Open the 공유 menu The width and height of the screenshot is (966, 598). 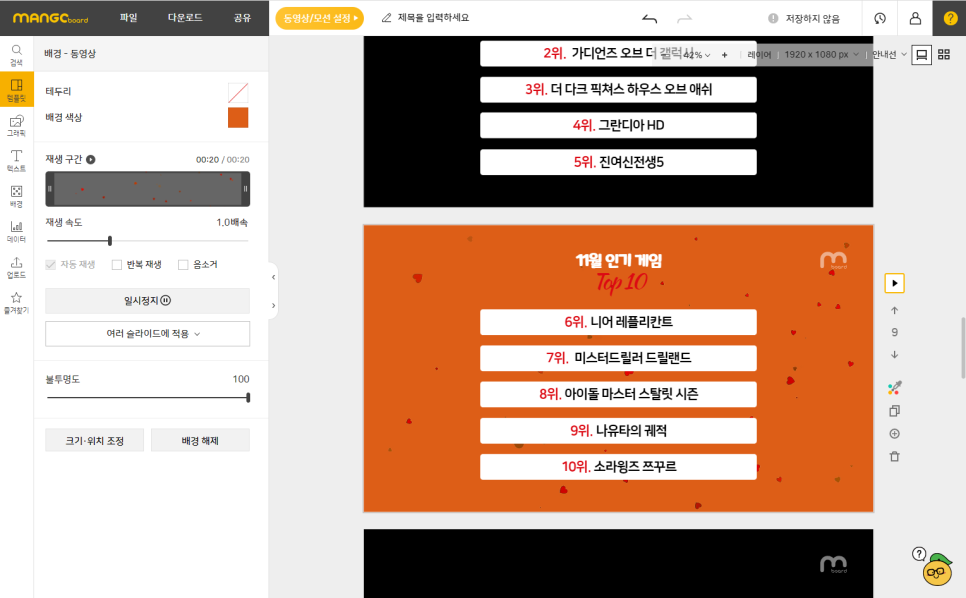(242, 18)
